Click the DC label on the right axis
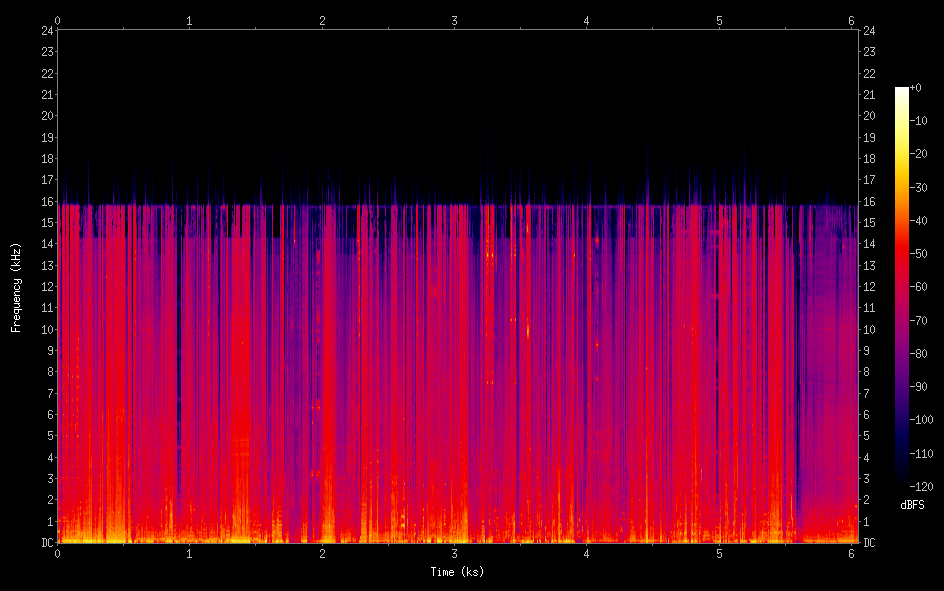The width and height of the screenshot is (944, 591). click(869, 543)
